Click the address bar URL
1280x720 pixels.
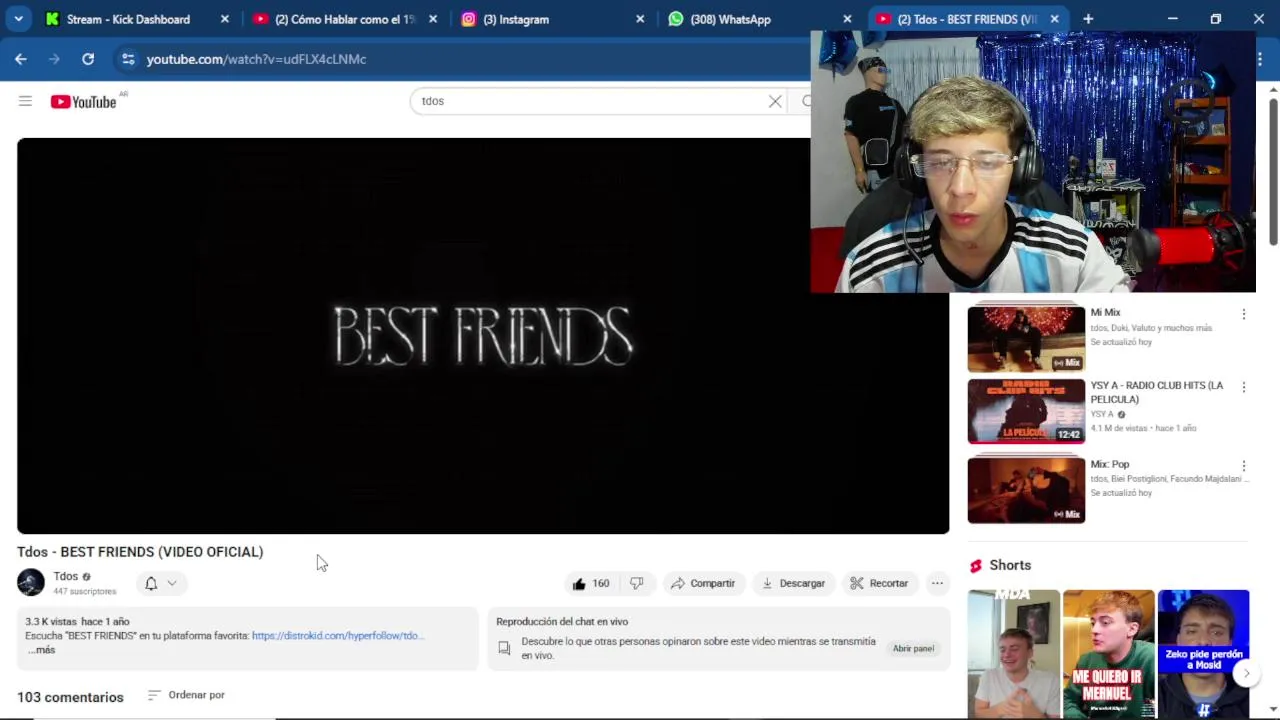click(x=256, y=59)
